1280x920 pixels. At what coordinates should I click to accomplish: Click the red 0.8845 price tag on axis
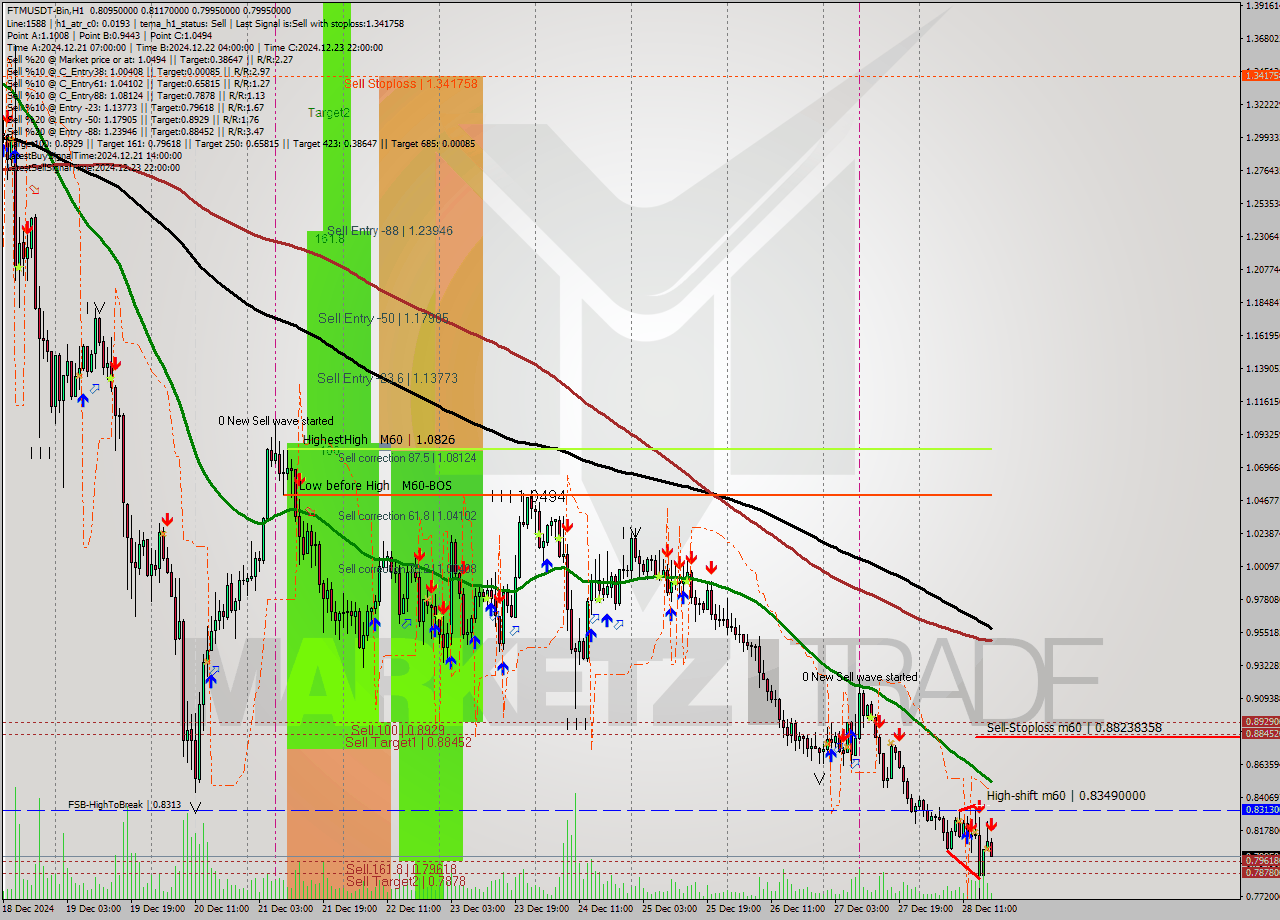tap(1260, 733)
